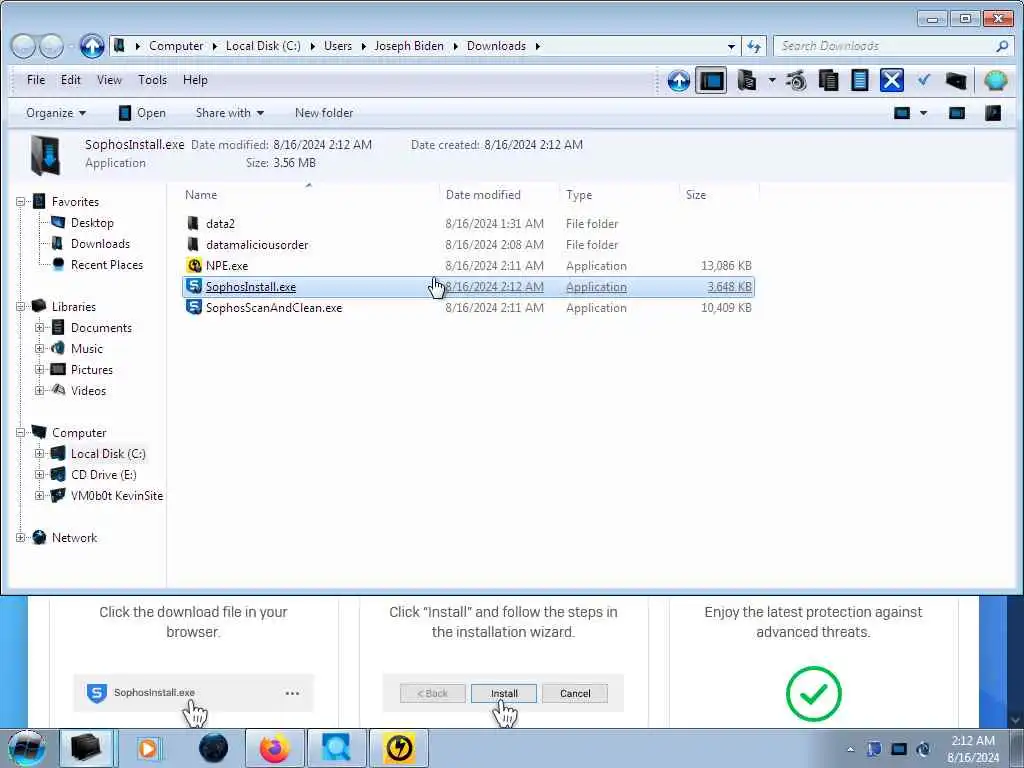The height and width of the screenshot is (768, 1024).
Task: Expand the Music library node
Action: pos(39,348)
